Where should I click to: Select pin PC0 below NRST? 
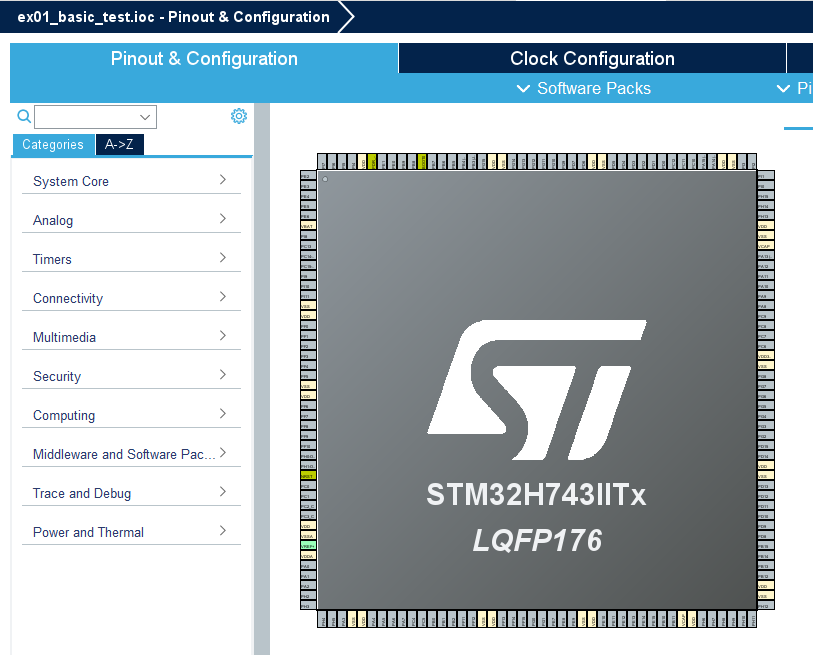308,486
